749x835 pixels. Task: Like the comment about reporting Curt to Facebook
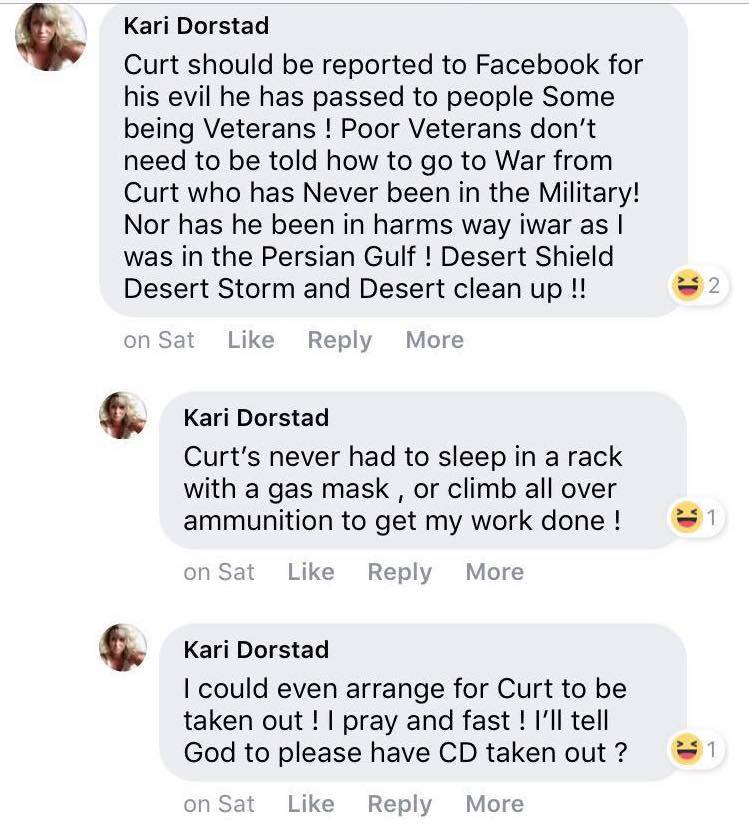pos(251,340)
